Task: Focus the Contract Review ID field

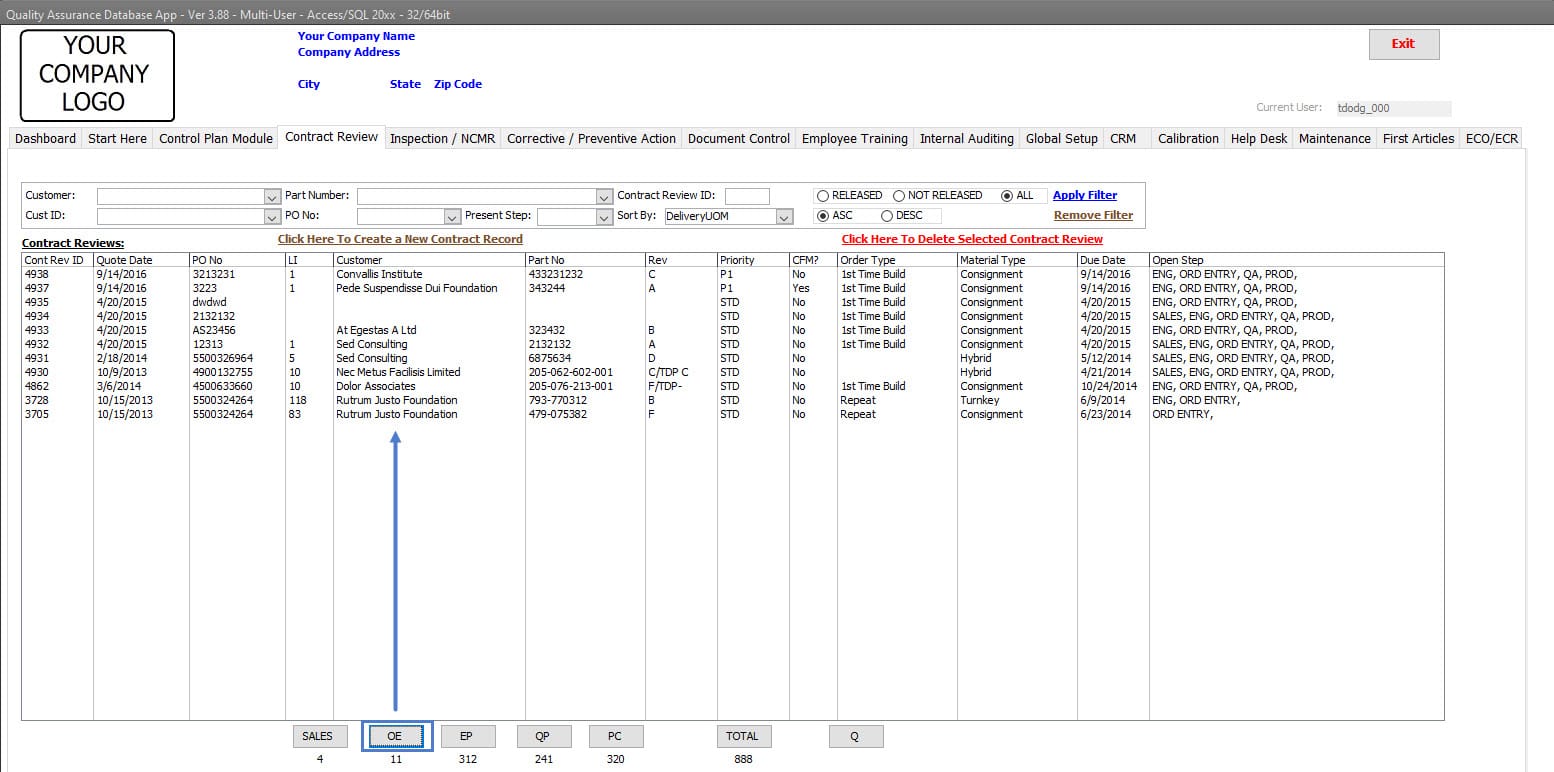Action: tap(747, 196)
